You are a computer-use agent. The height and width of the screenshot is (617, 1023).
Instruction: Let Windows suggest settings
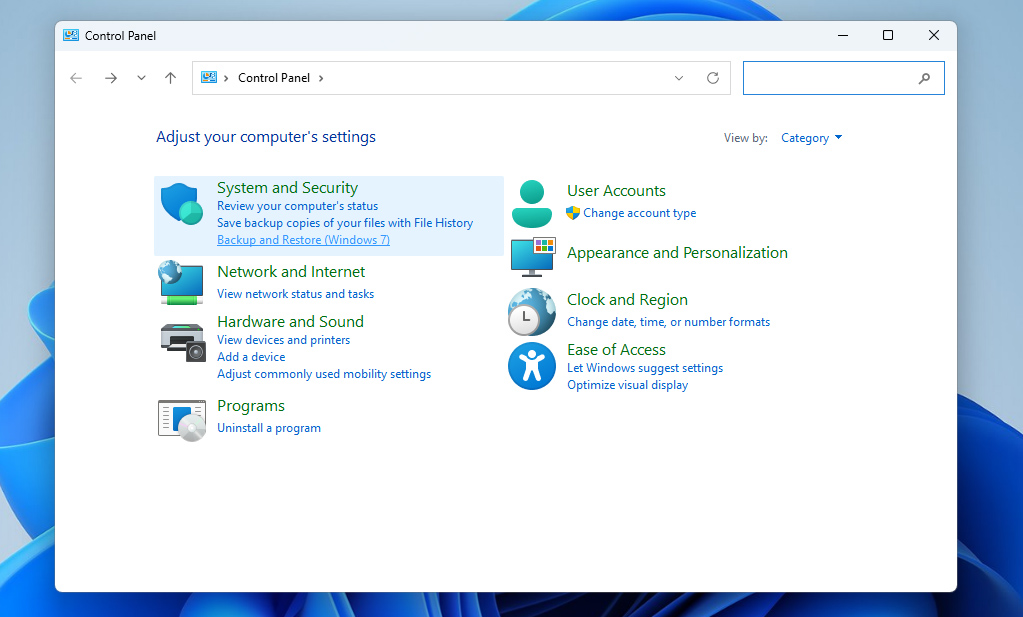(645, 368)
